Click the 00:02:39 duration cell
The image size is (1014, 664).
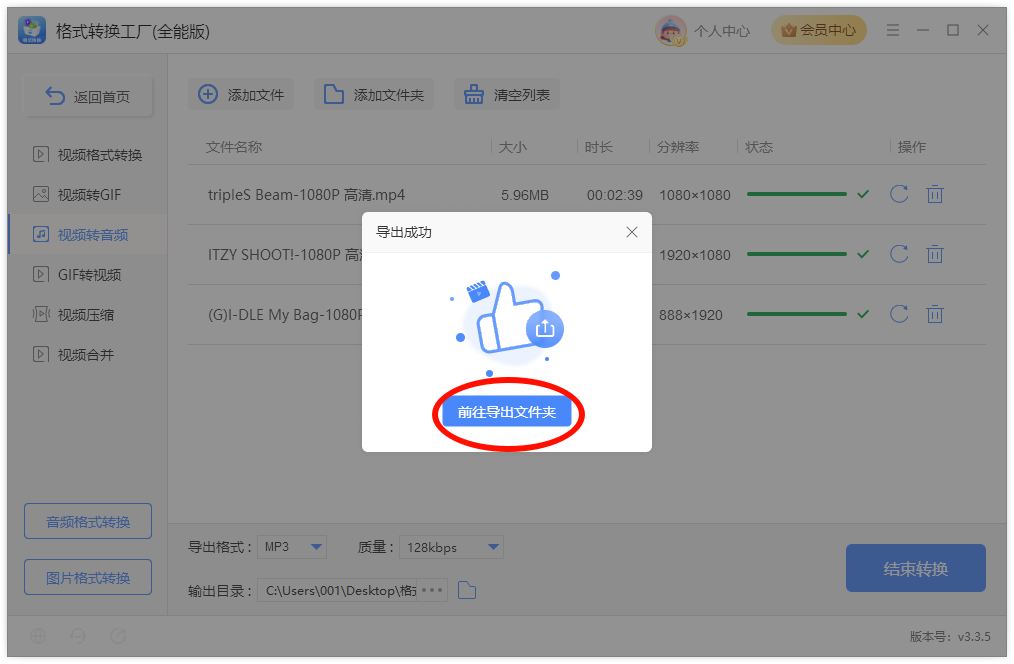[614, 195]
